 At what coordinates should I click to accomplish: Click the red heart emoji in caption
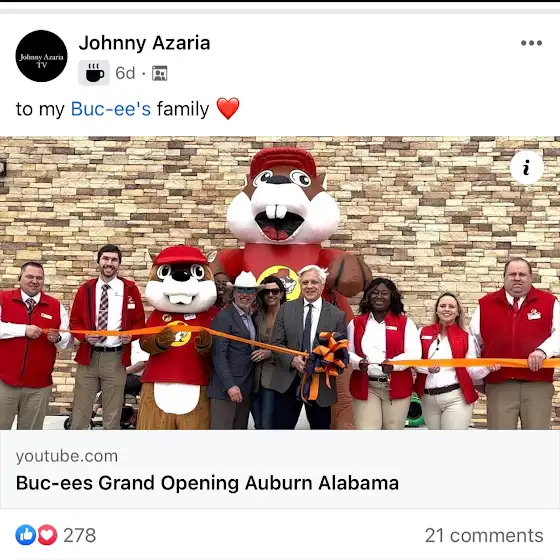pyautogui.click(x=228, y=108)
